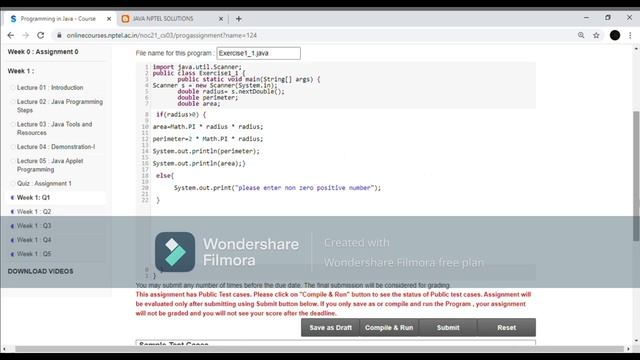Select the Programming in Java - Course tab
This screenshot has height=360, width=640.
click(x=58, y=19)
